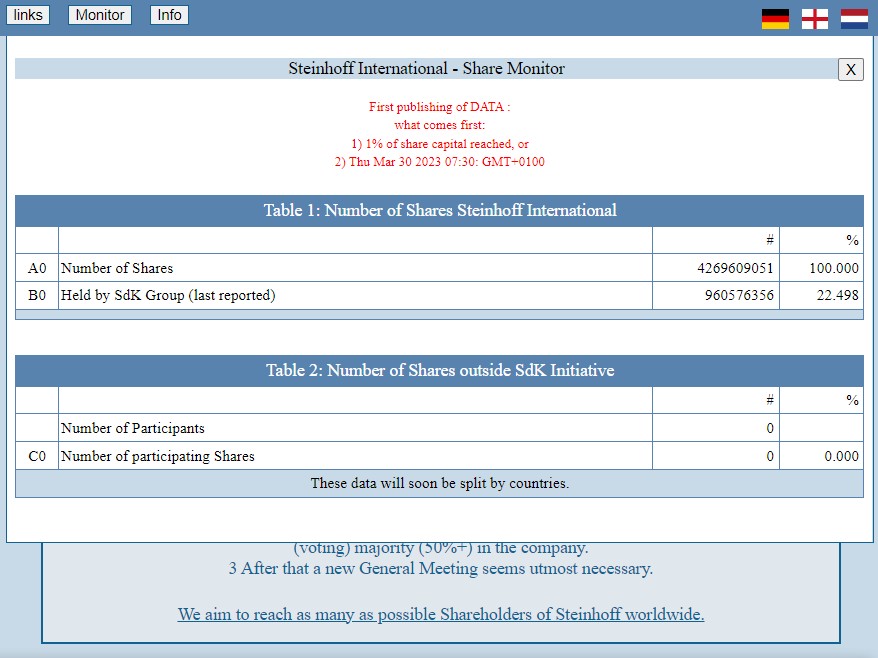Select the Table 1 header bar
Viewport: 878px width, 658px height.
tap(438, 211)
